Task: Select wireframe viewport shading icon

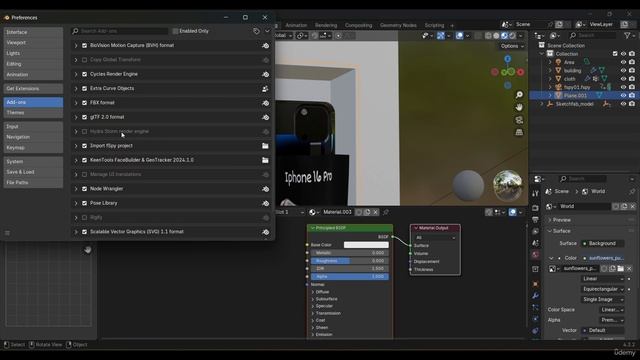Action: (488, 36)
